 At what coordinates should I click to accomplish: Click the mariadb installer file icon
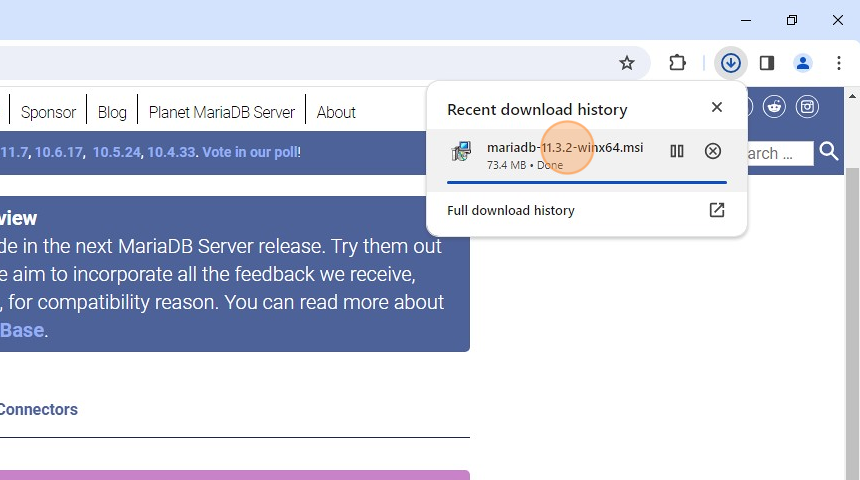461,151
